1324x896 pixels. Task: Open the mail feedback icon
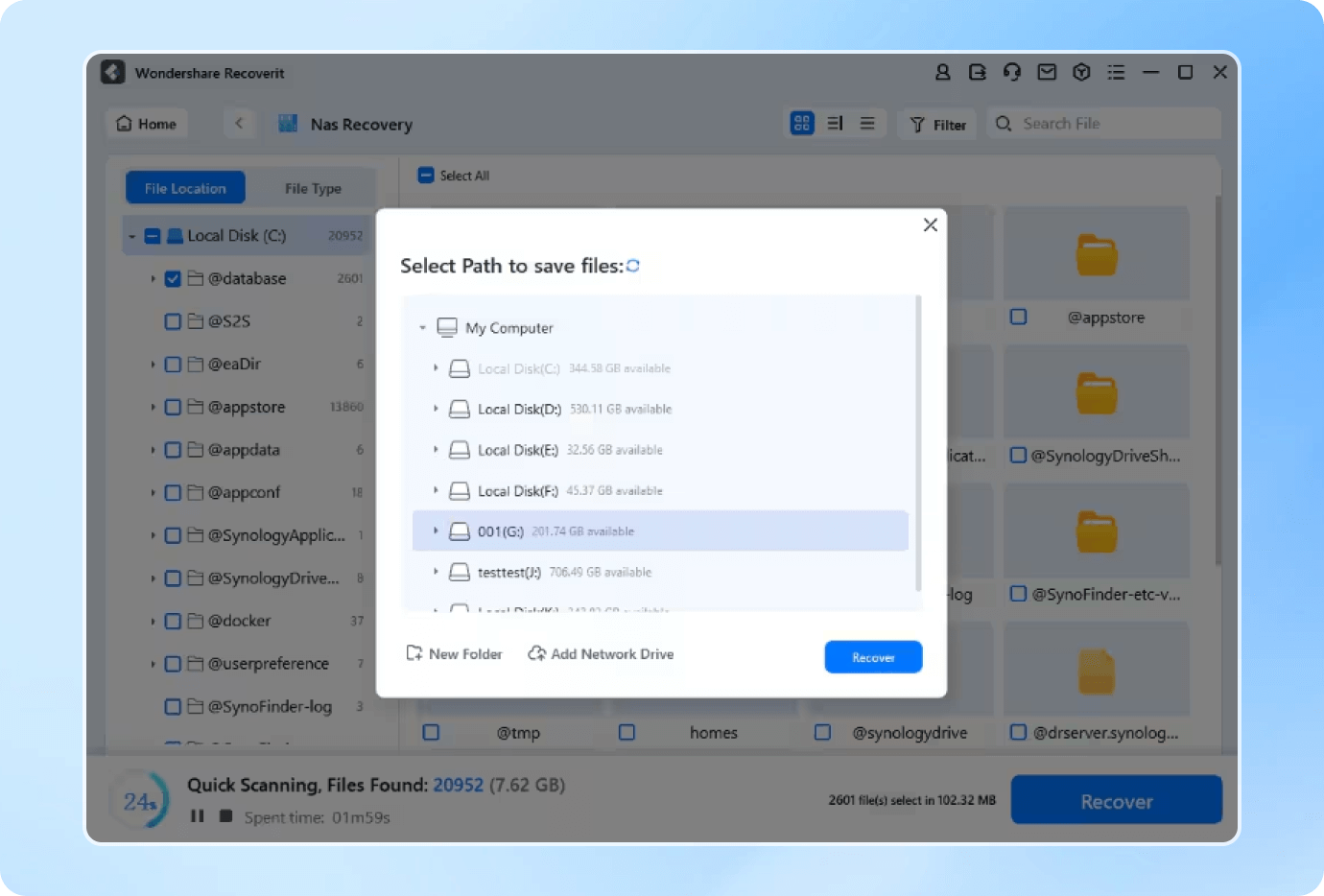[x=1047, y=72]
